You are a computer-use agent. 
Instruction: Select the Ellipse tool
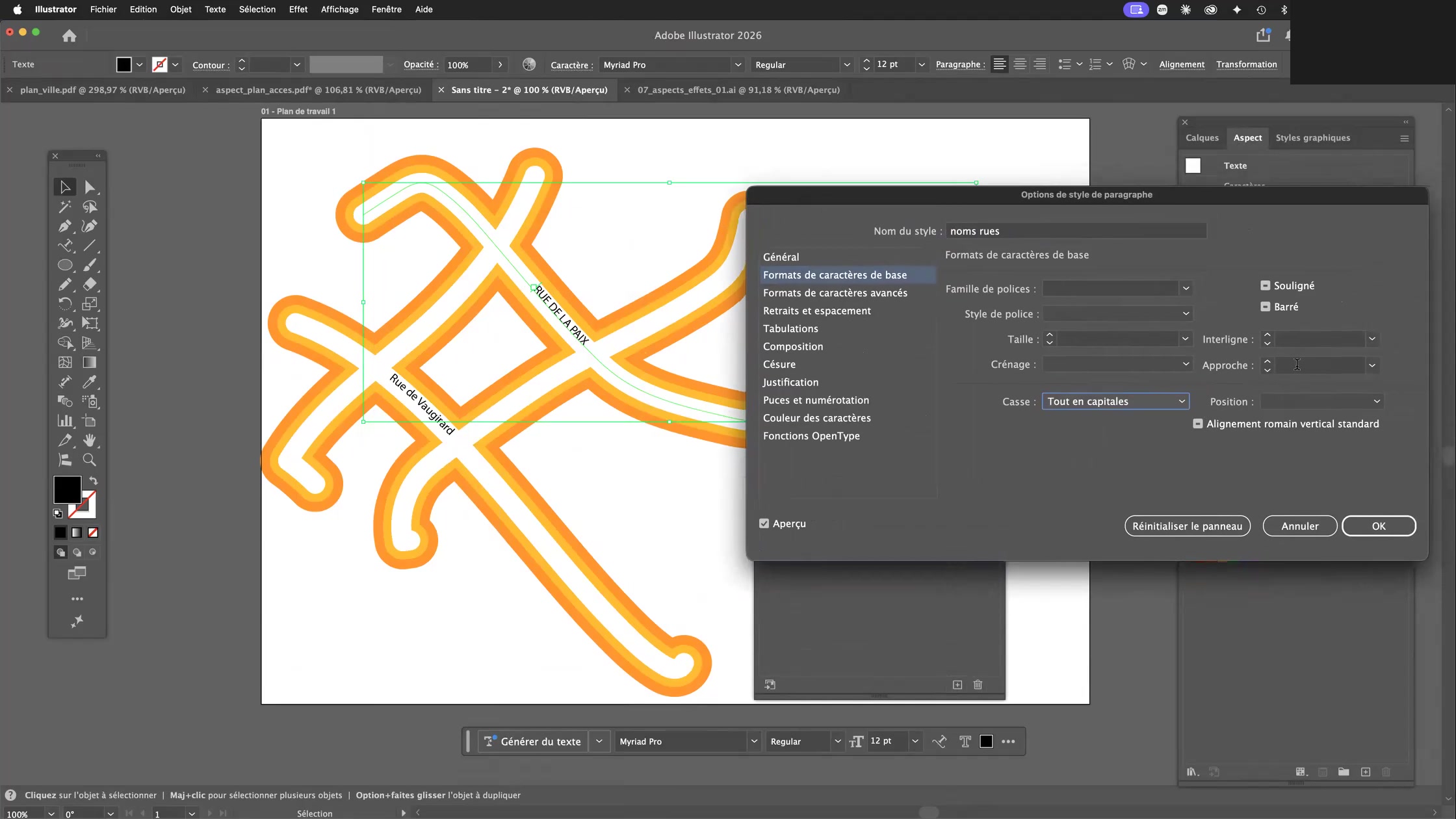click(64, 265)
